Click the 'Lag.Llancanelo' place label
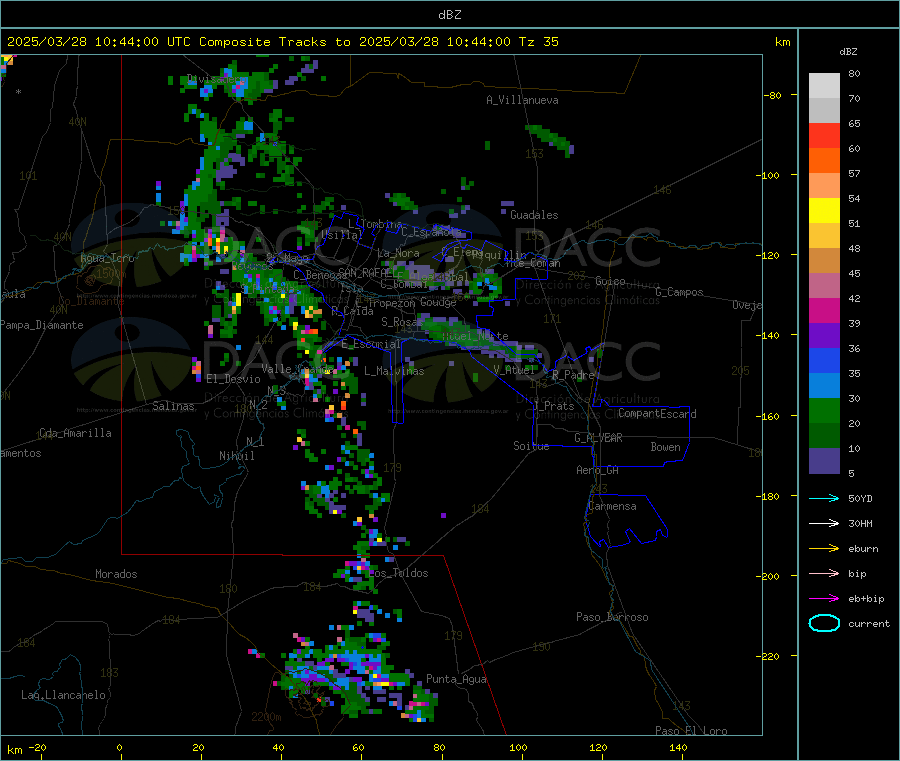This screenshot has width=900, height=761. tap(63, 695)
